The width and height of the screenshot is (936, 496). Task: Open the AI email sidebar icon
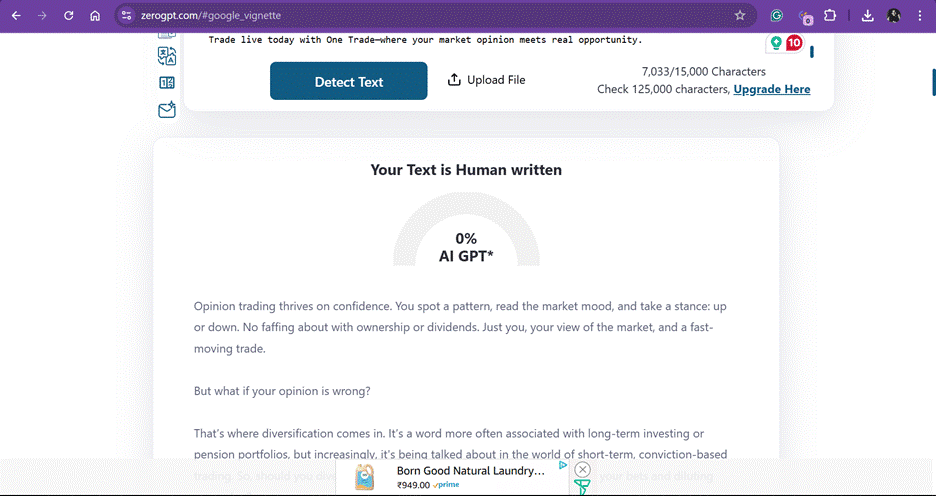click(167, 109)
